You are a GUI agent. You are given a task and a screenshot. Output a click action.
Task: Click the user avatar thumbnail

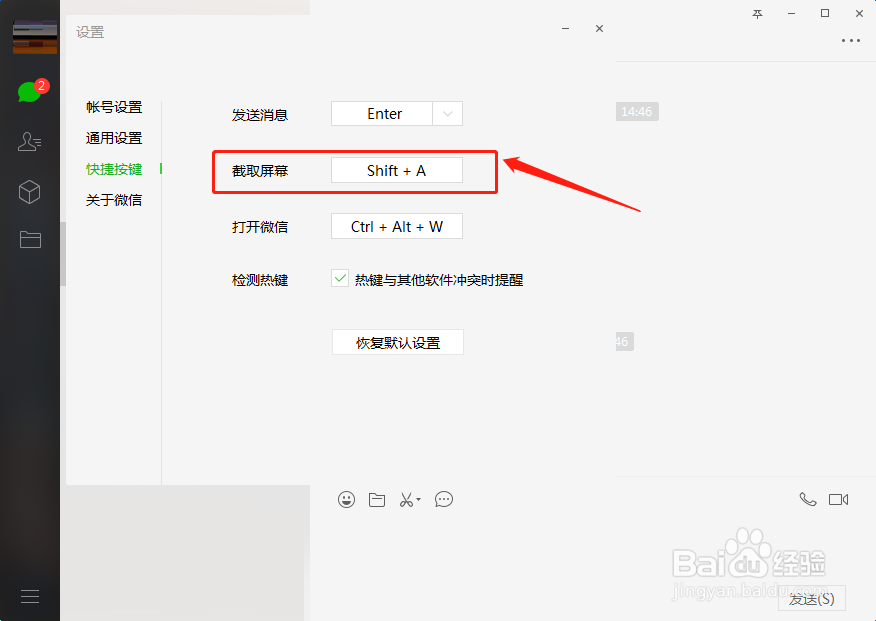pos(35,37)
